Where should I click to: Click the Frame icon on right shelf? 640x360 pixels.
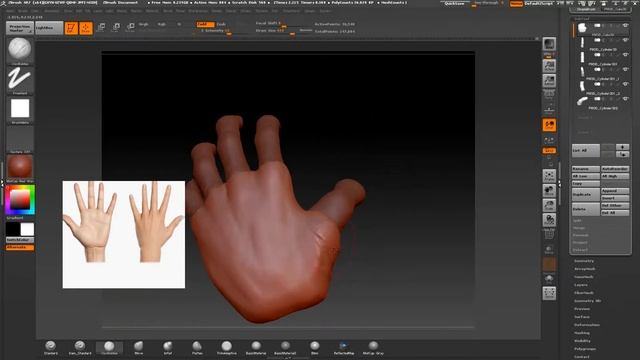point(549,176)
